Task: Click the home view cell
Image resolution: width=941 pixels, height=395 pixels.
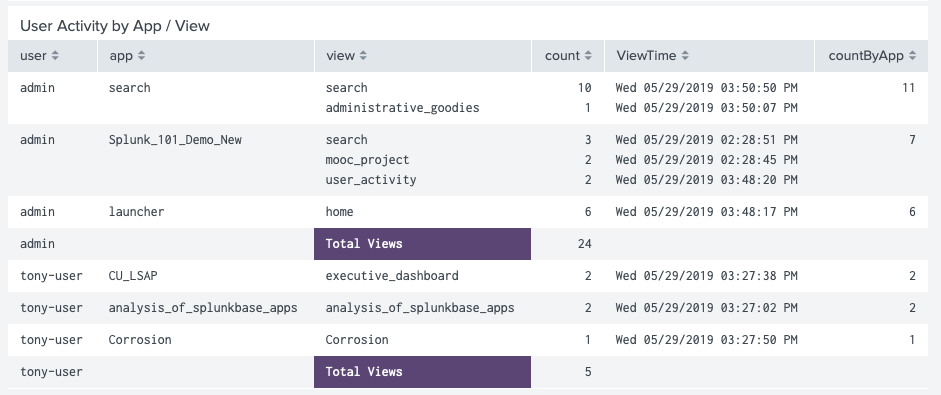Action: [x=340, y=212]
